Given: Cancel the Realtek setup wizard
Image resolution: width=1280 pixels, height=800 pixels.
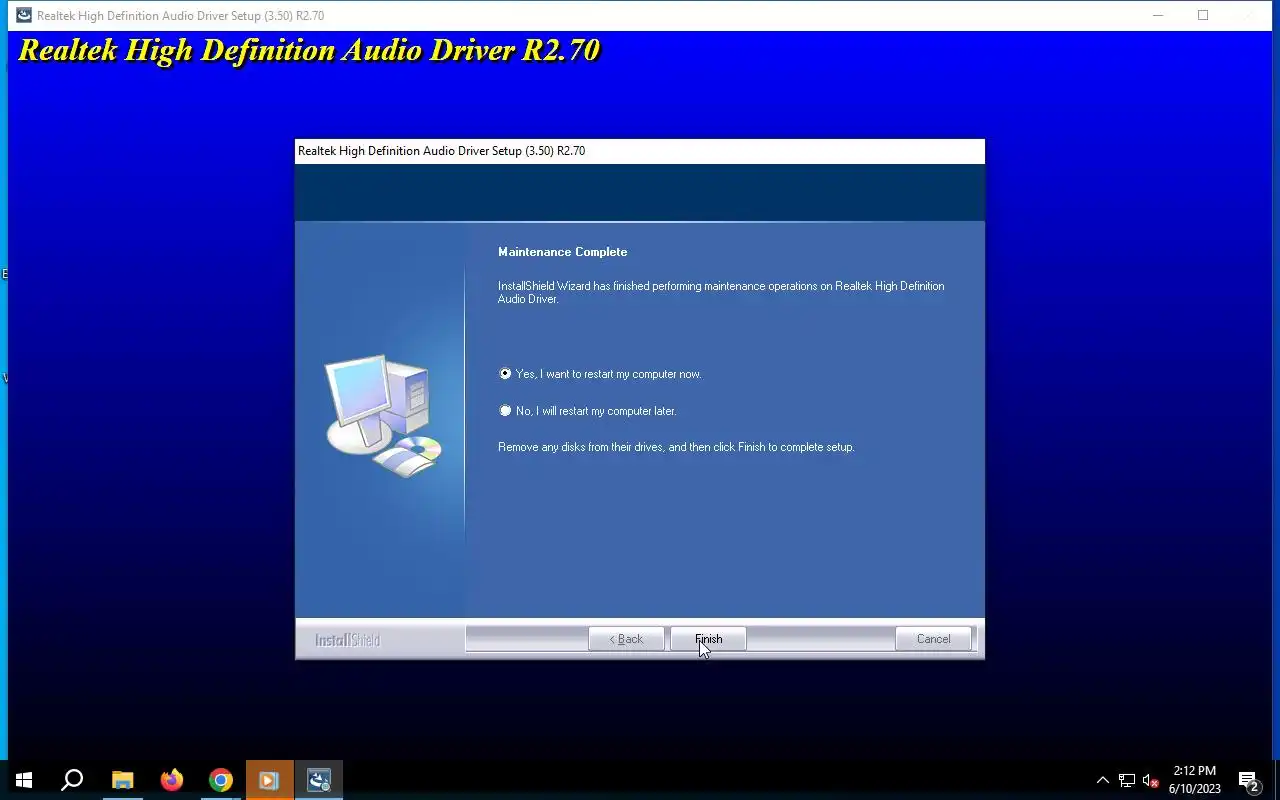Looking at the screenshot, I should pos(933,639).
